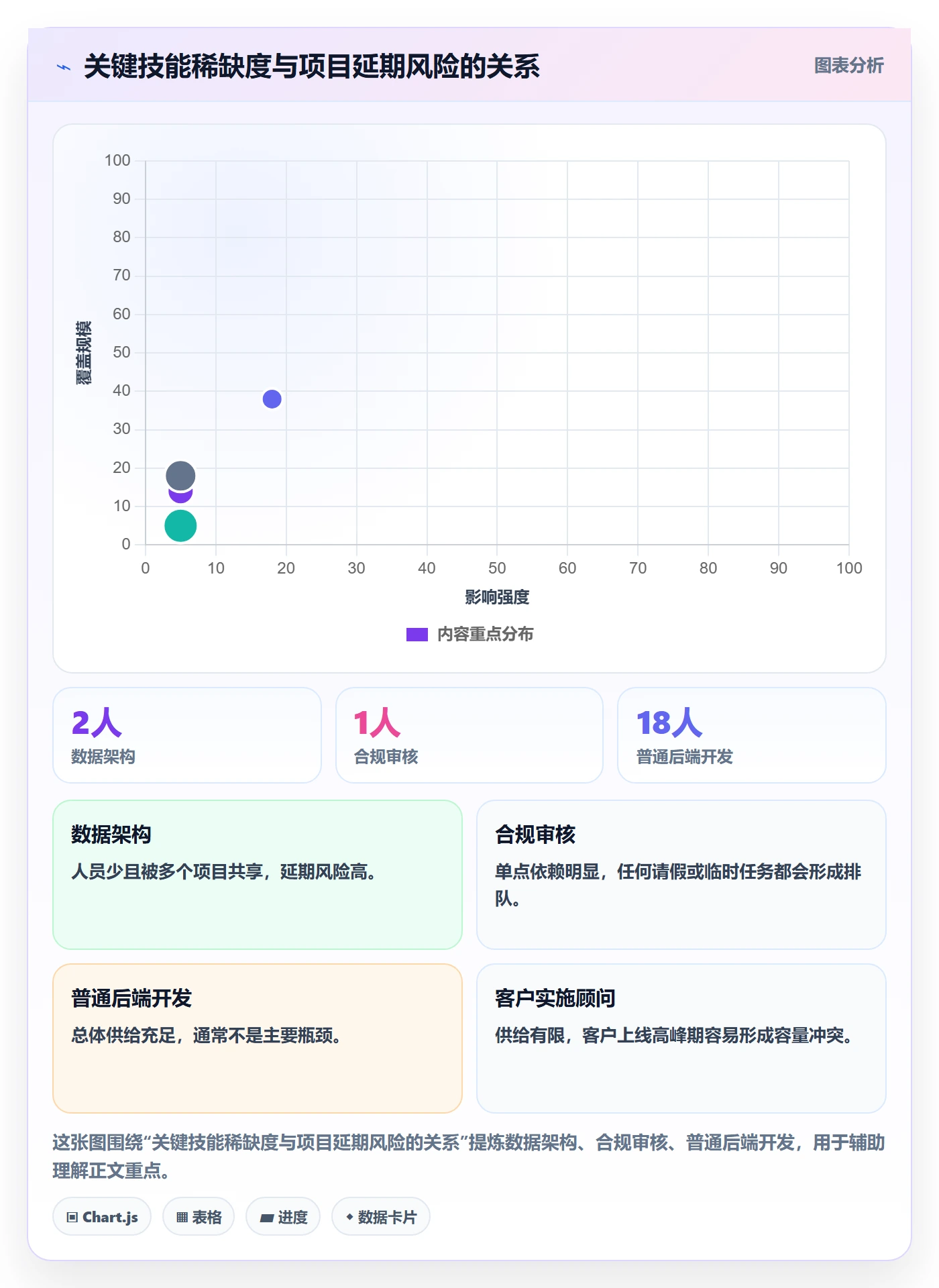Click the 内容重点分布 legend label
The width and height of the screenshot is (939, 1288).
485,635
